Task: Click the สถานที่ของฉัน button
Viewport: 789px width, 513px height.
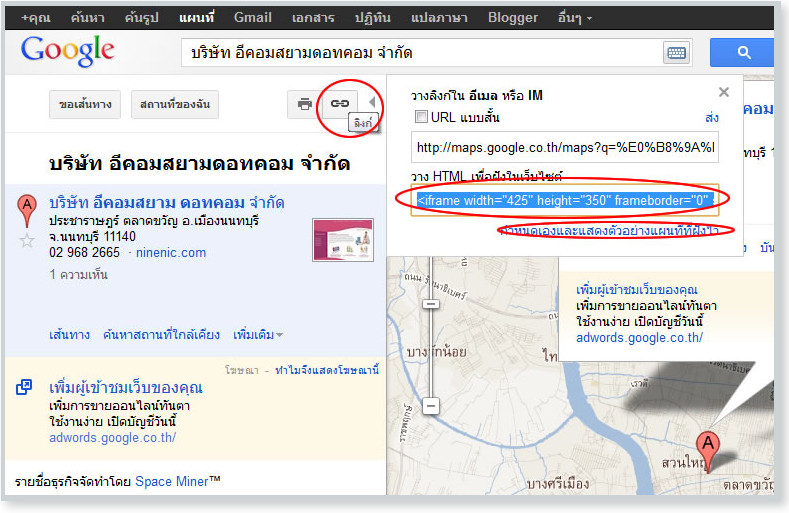Action: pyautogui.click(x=175, y=104)
